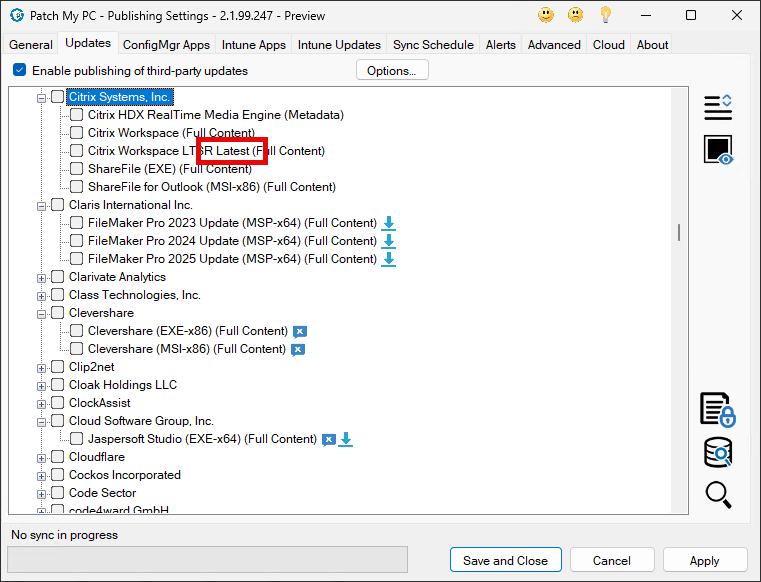
Task: Toggle Enable publishing of third-party updates
Action: pyautogui.click(x=19, y=70)
